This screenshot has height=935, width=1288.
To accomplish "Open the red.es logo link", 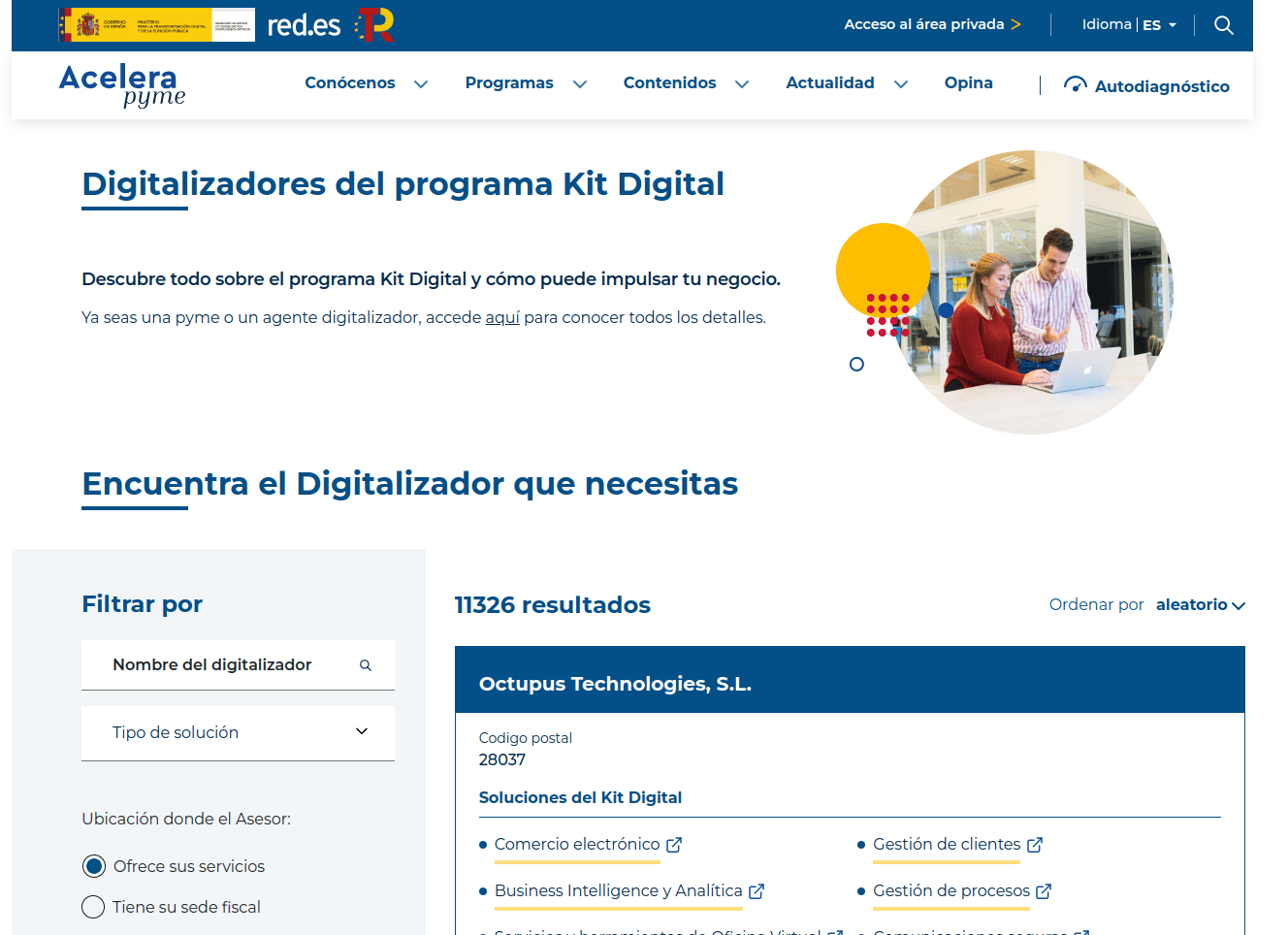I will tap(304, 25).
